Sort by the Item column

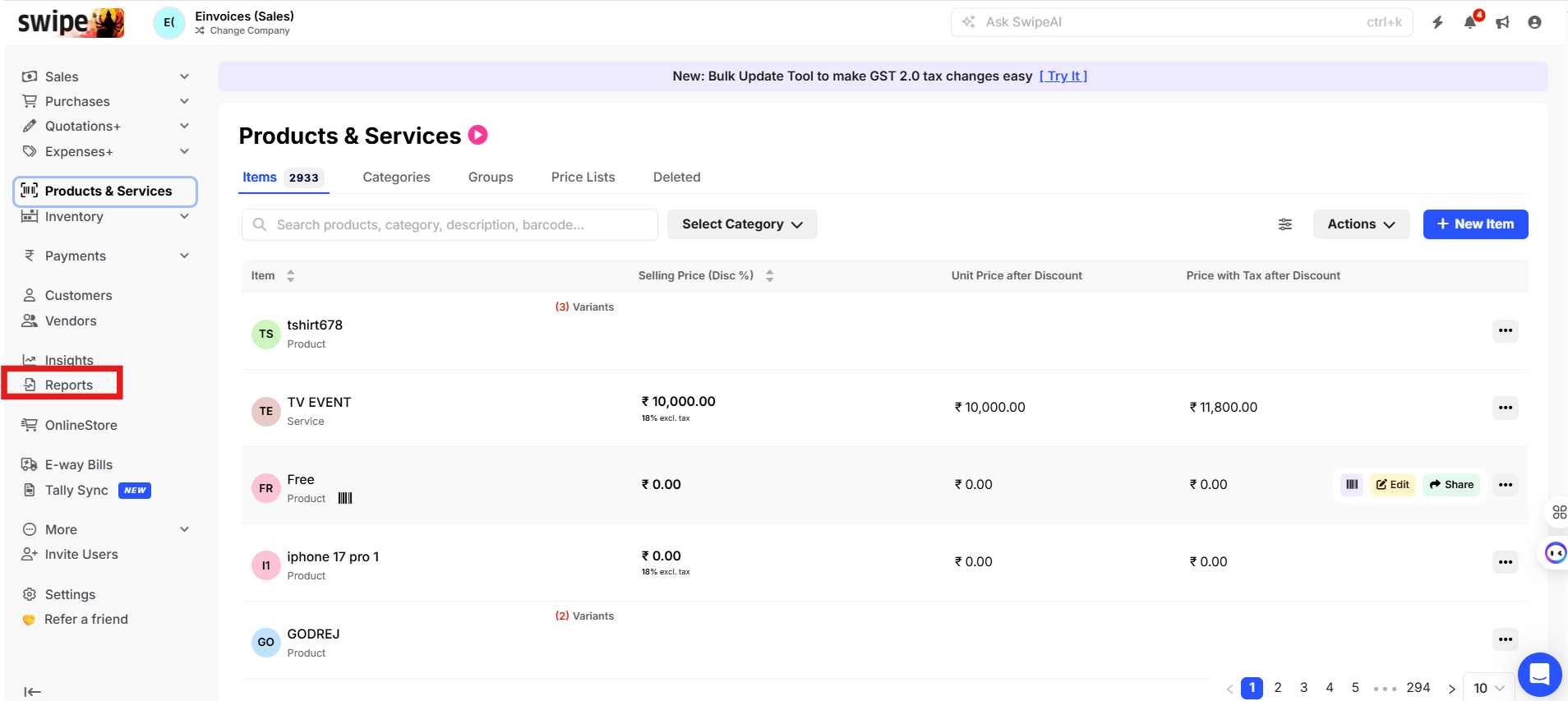coord(290,276)
